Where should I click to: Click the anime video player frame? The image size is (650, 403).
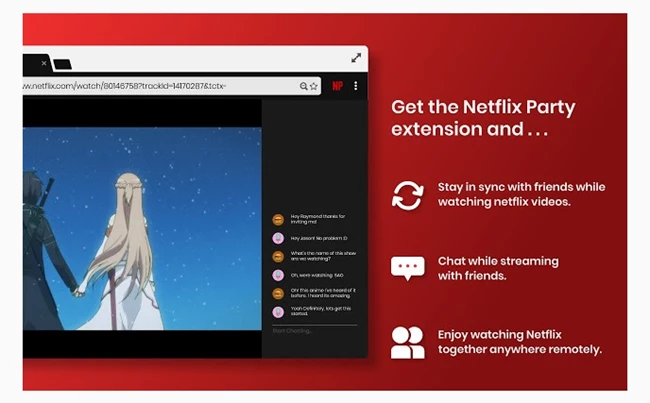[142, 228]
